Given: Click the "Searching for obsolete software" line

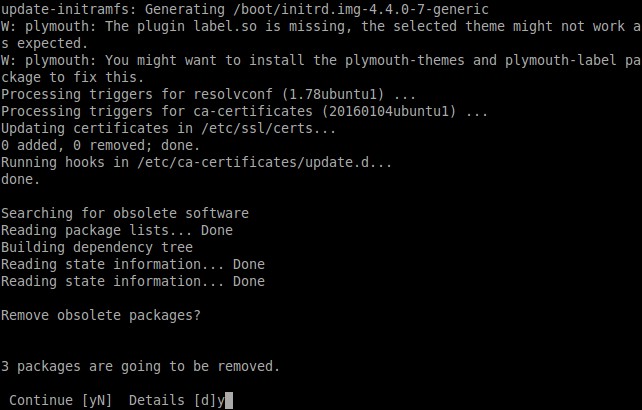Looking at the screenshot, I should click(125, 213).
